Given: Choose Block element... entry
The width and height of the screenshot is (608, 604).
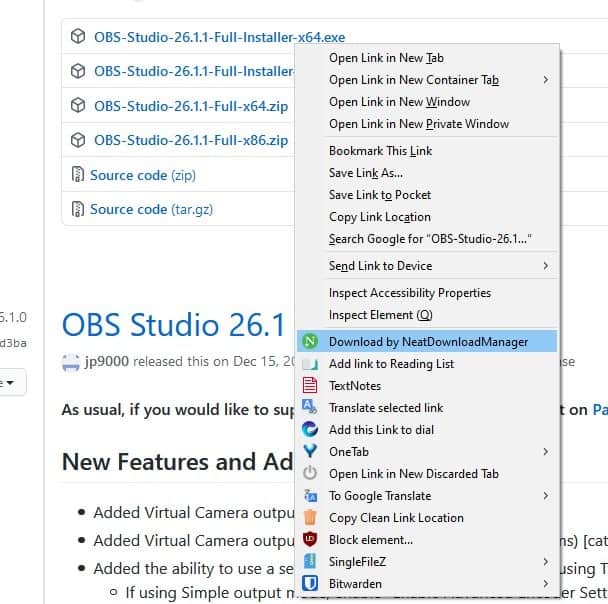Looking at the screenshot, I should 427,539.
